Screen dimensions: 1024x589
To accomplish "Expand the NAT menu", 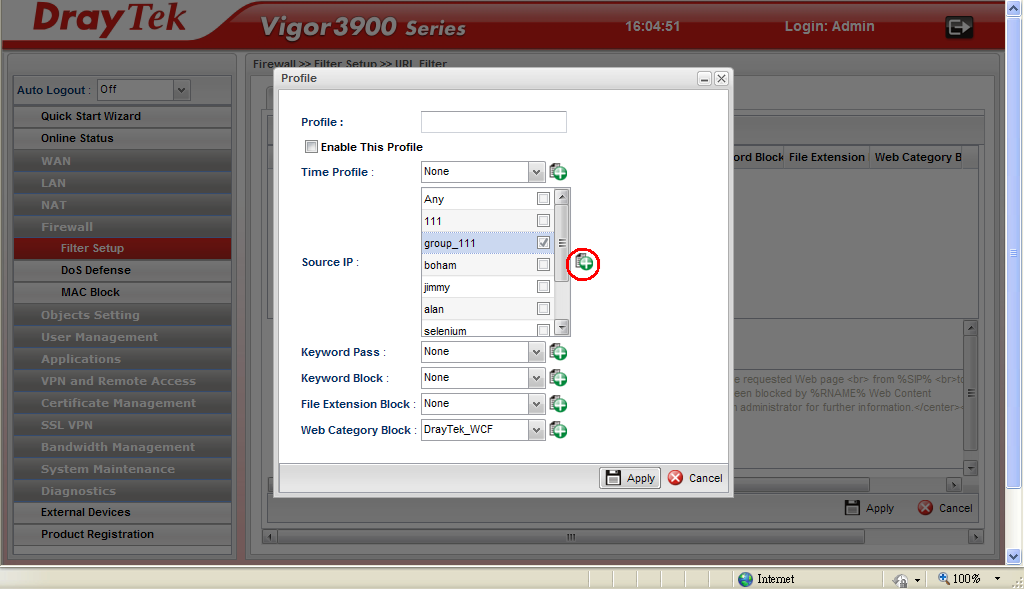I will 122,205.
